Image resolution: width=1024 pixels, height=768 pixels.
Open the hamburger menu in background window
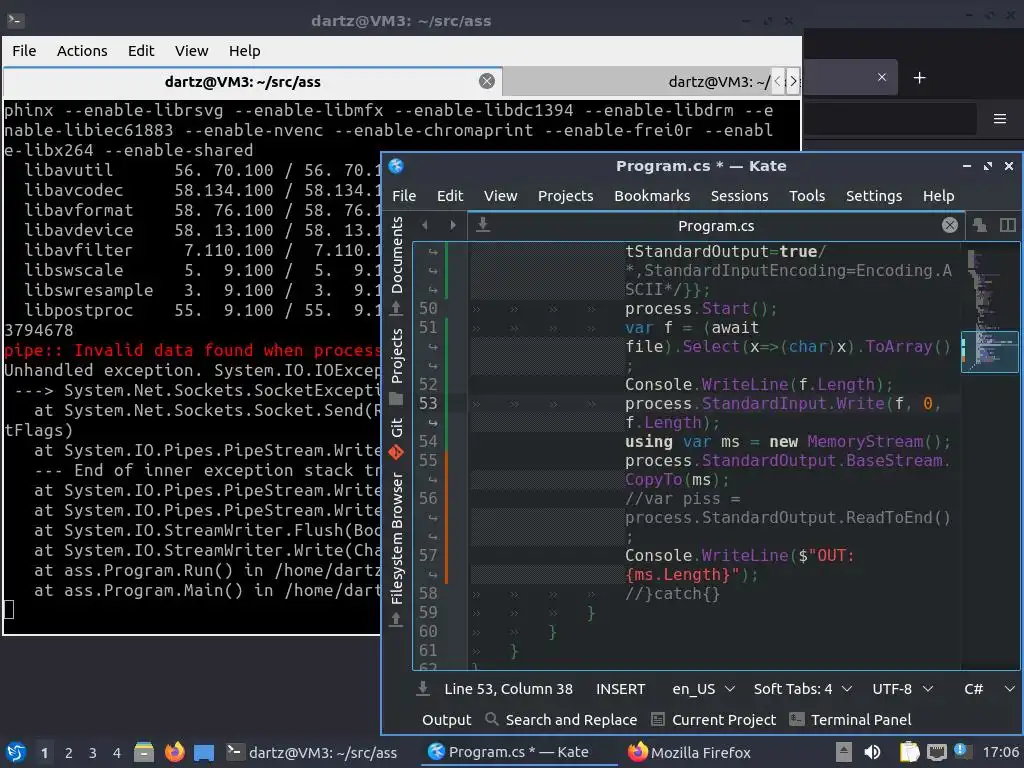[1000, 119]
